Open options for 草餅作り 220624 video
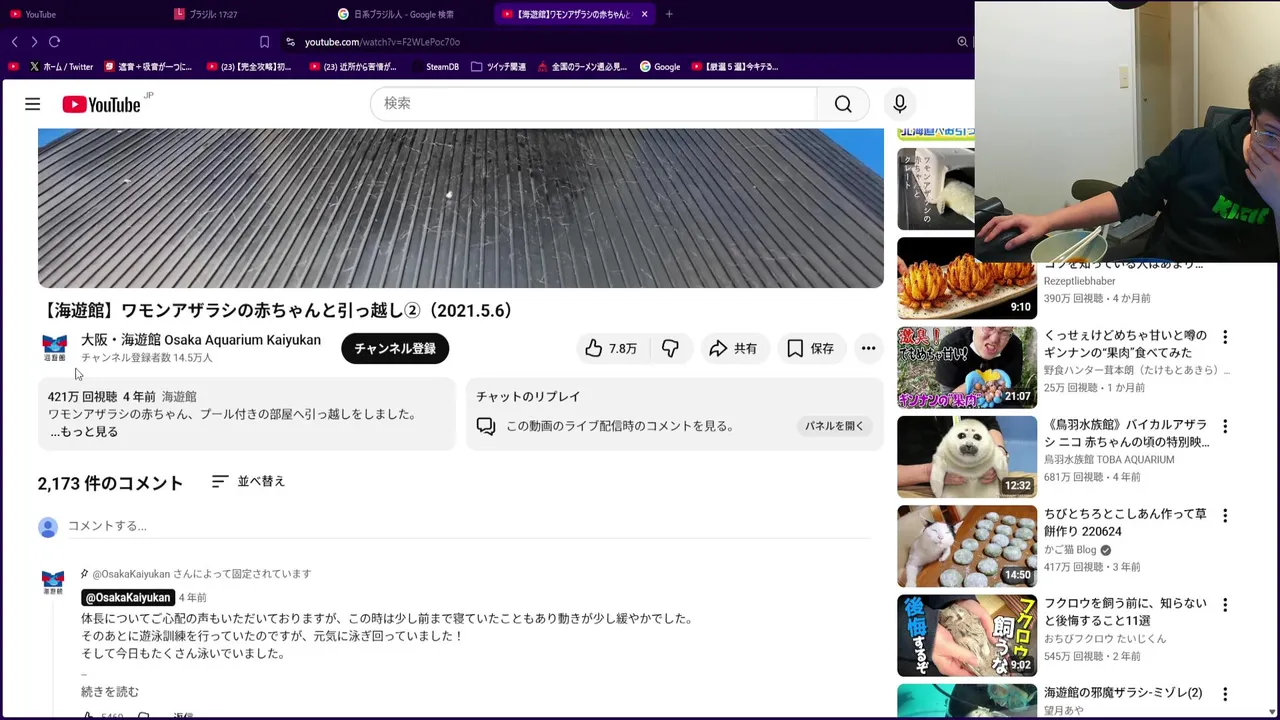The height and width of the screenshot is (720, 1280). pyautogui.click(x=1225, y=516)
